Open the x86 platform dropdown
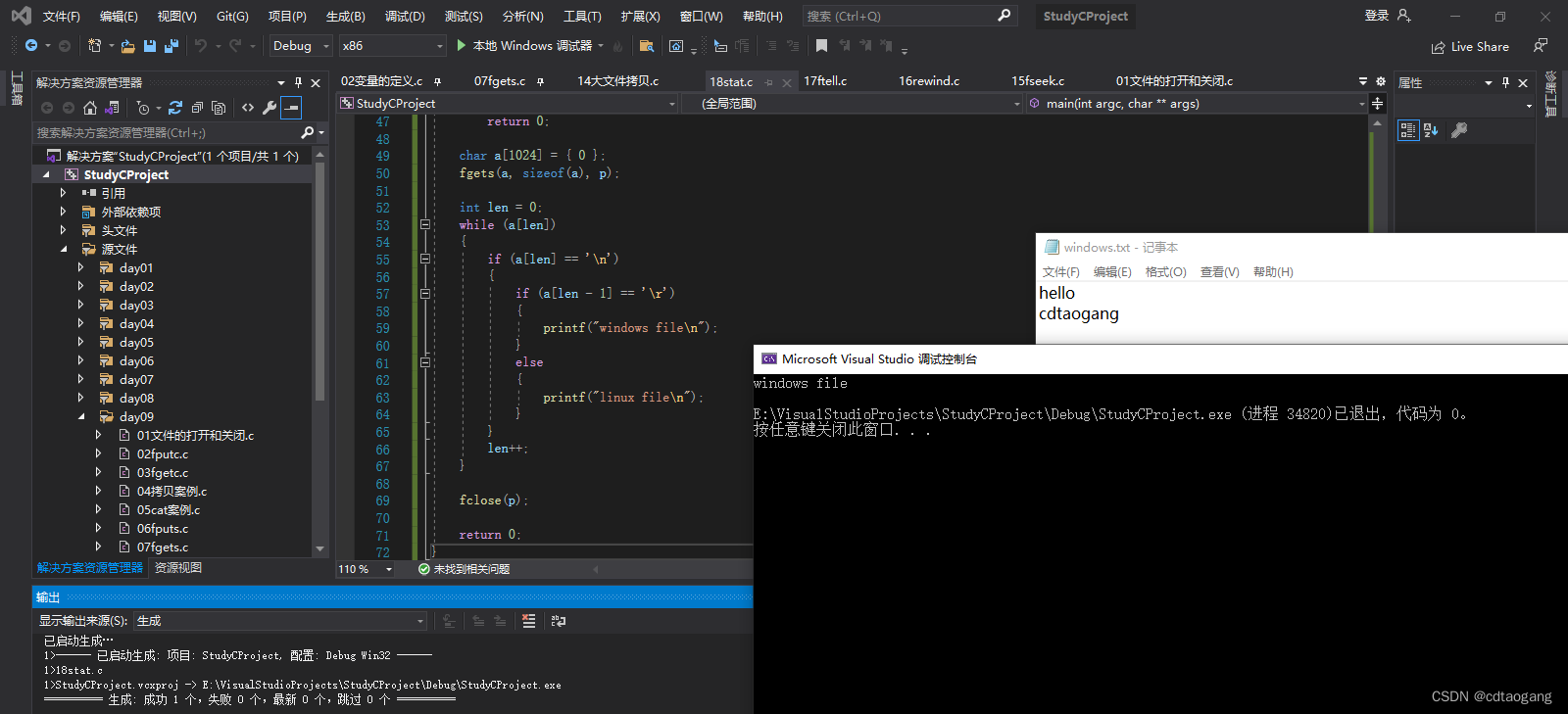Image resolution: width=1568 pixels, height=714 pixels. point(393,46)
